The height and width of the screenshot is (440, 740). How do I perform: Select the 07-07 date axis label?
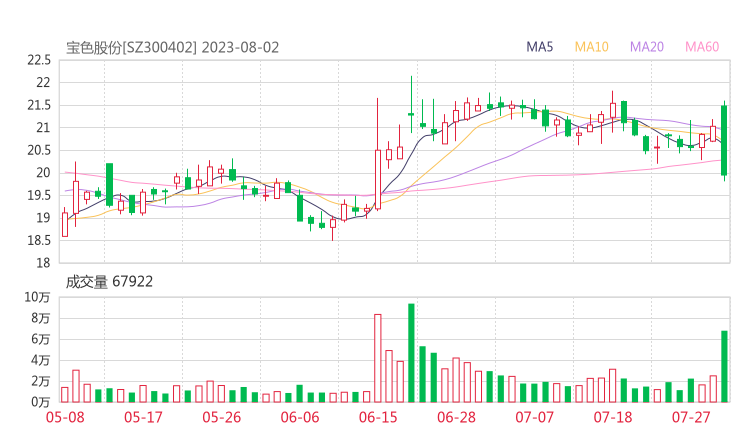click(535, 417)
